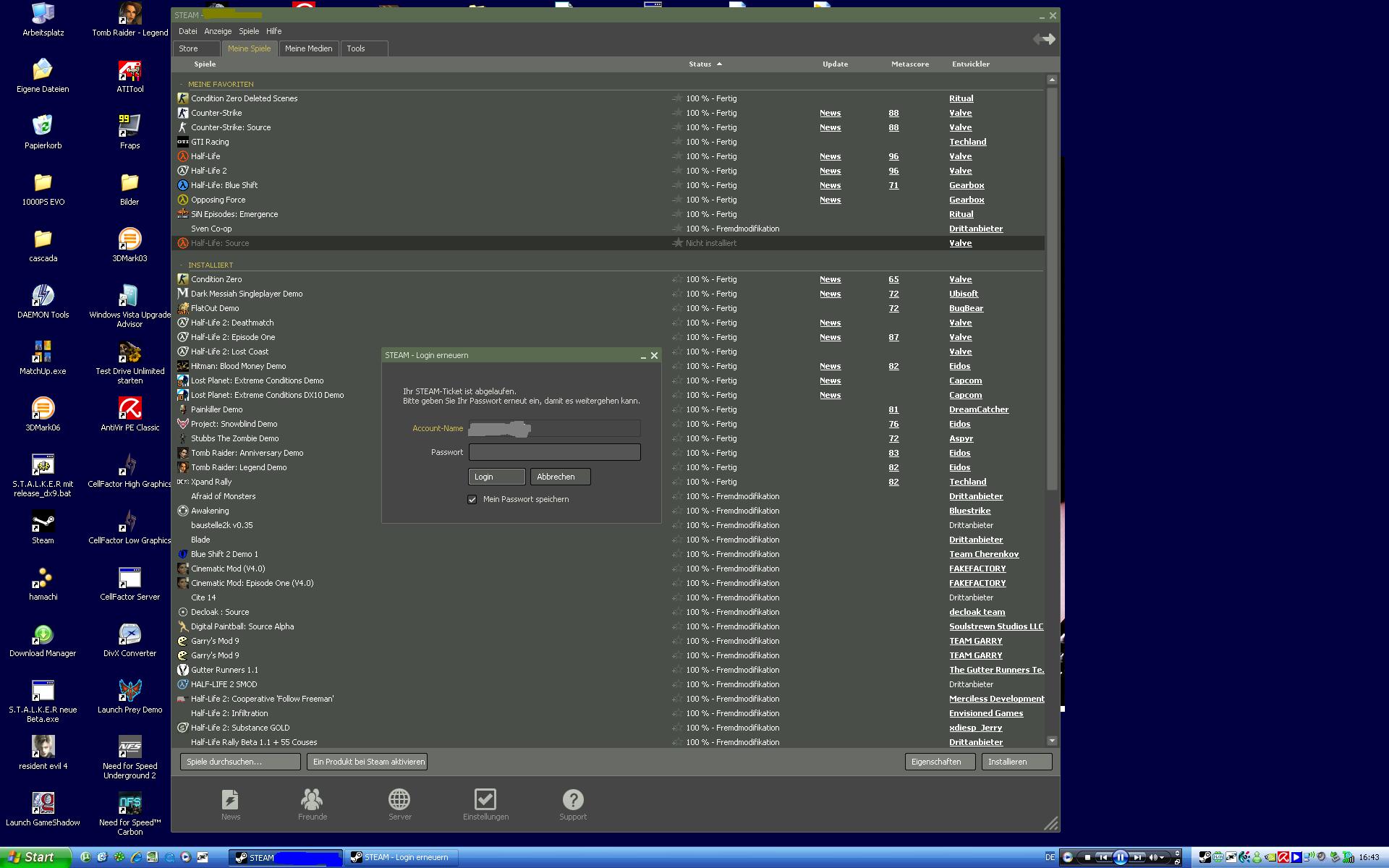1389x868 pixels.
Task: Open the Support question mark icon
Action: [572, 800]
